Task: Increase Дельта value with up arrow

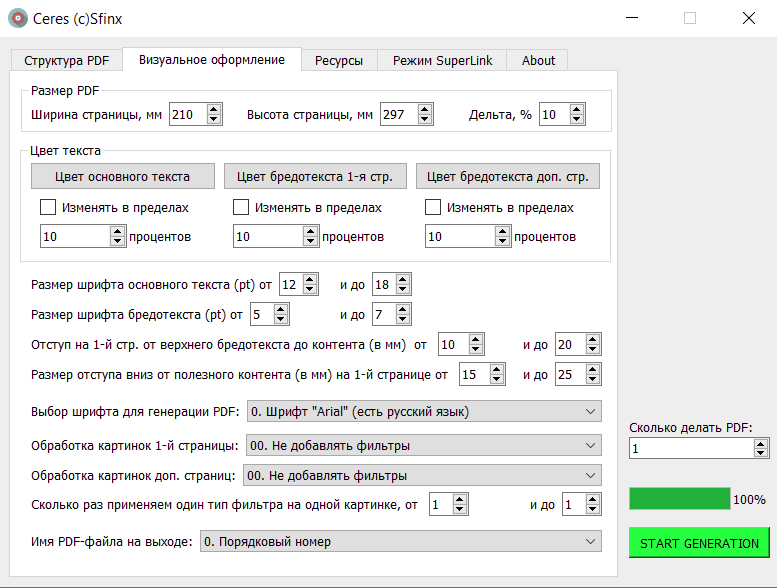Action: tap(576, 109)
